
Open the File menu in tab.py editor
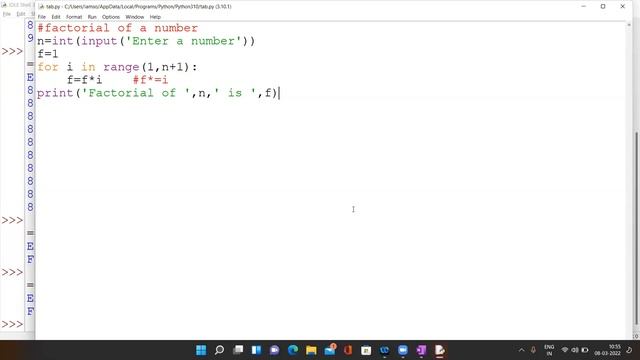[x=42, y=17]
